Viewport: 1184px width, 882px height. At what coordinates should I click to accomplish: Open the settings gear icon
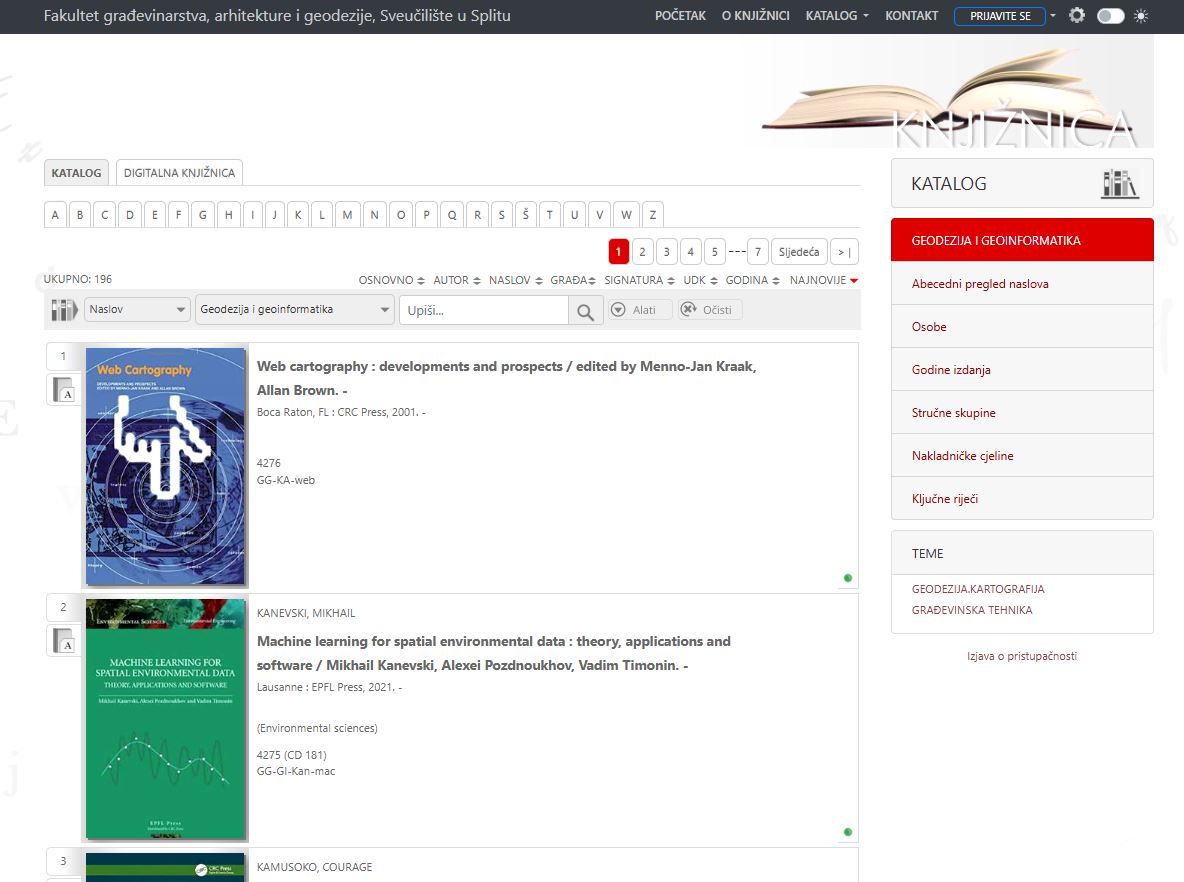click(x=1076, y=16)
